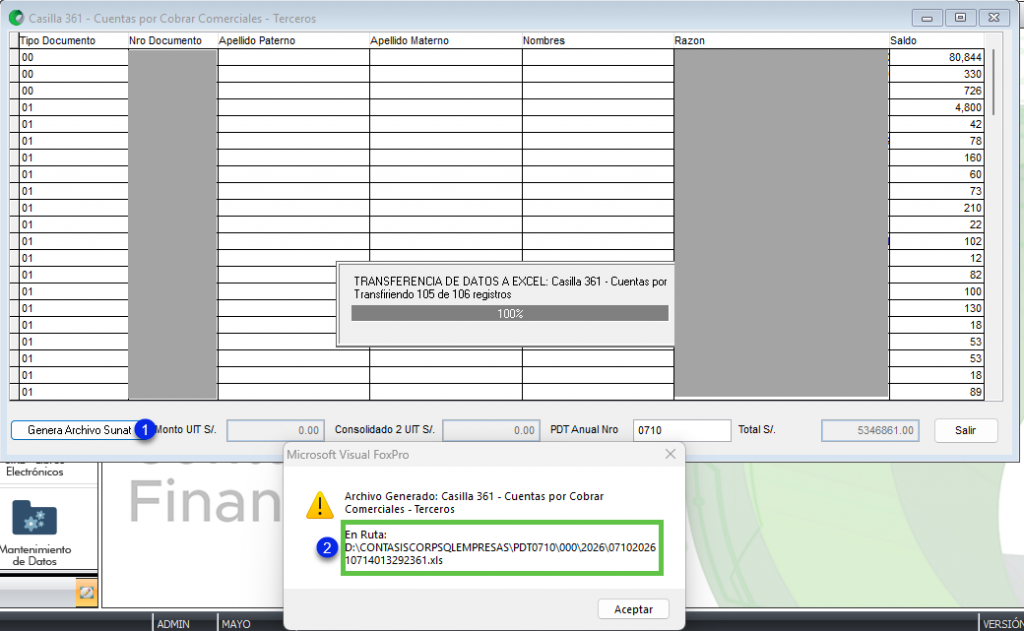Click ADMIN in the status bar
1024x631 pixels.
(173, 624)
